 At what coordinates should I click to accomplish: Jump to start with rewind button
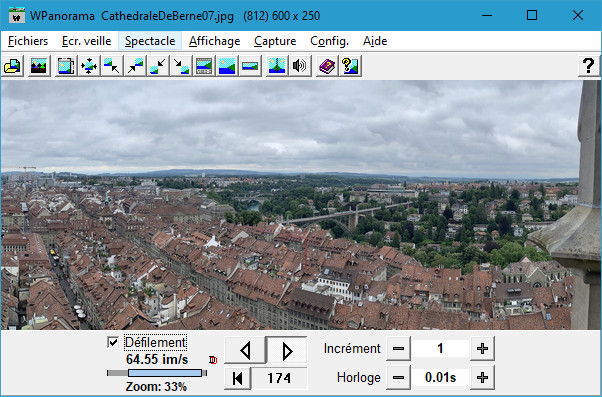click(238, 378)
